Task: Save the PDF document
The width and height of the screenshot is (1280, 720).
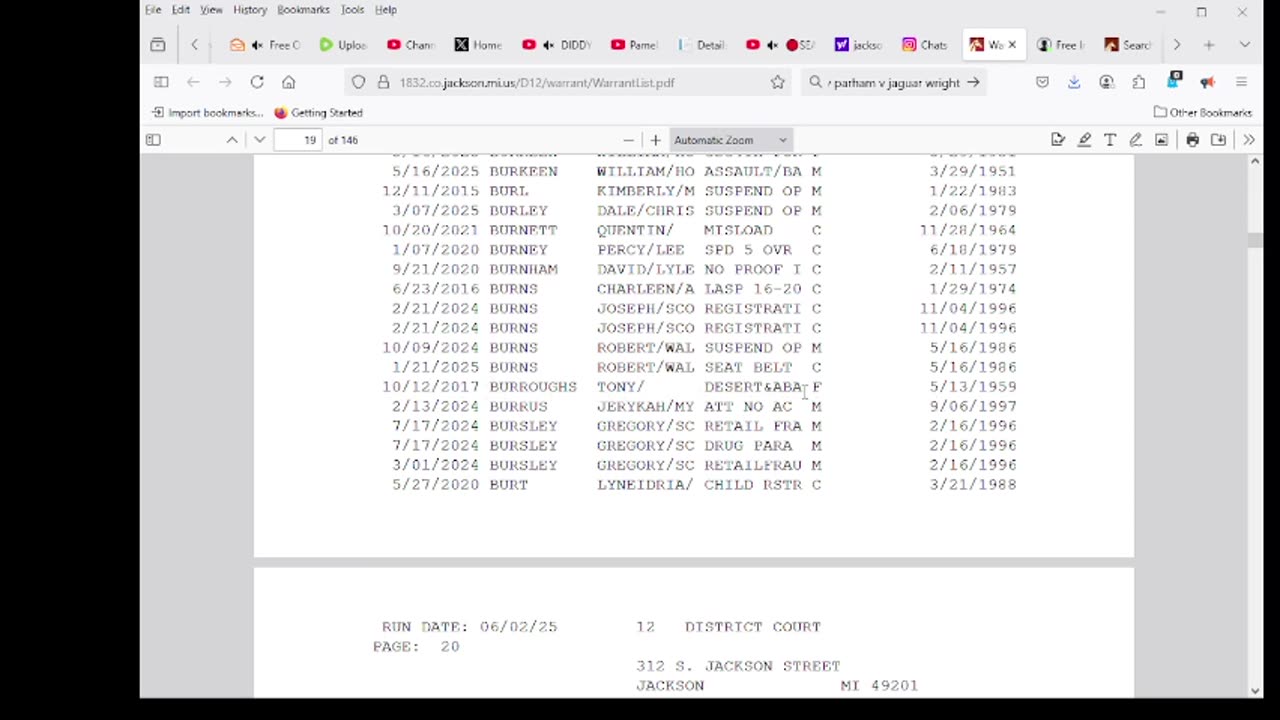Action: tap(1218, 140)
